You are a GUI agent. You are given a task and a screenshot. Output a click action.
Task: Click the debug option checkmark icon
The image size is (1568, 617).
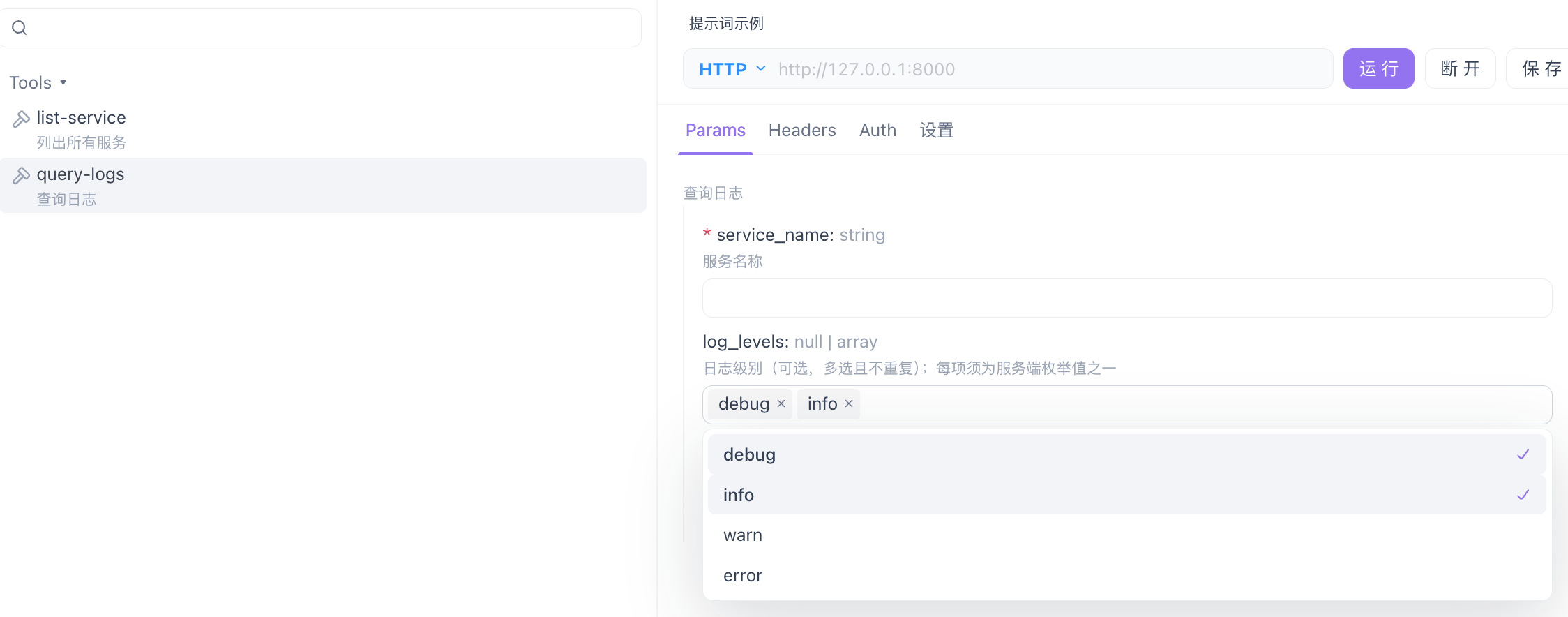(1523, 454)
